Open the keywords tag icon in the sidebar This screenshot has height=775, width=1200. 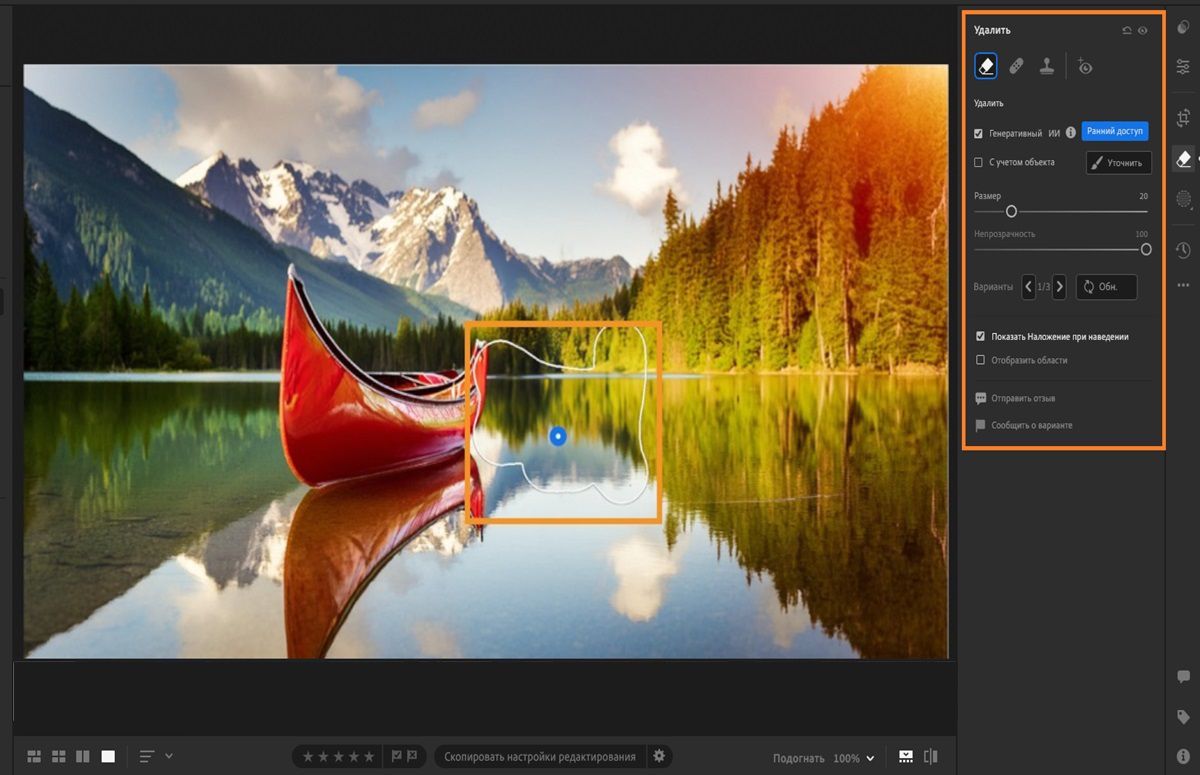[x=1184, y=717]
